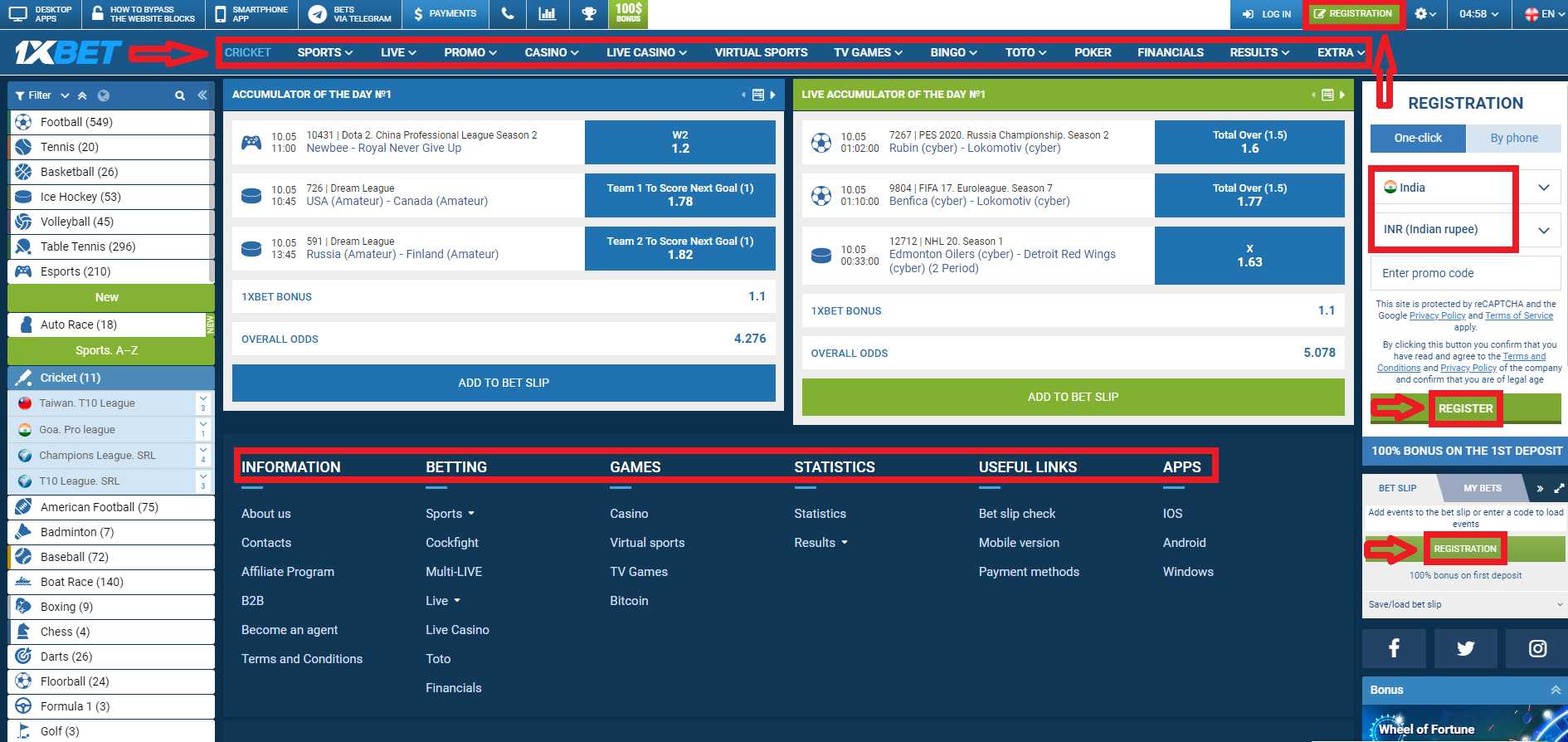Open the FINANCIALS menu item
1568x742 pixels.
pos(1171,52)
